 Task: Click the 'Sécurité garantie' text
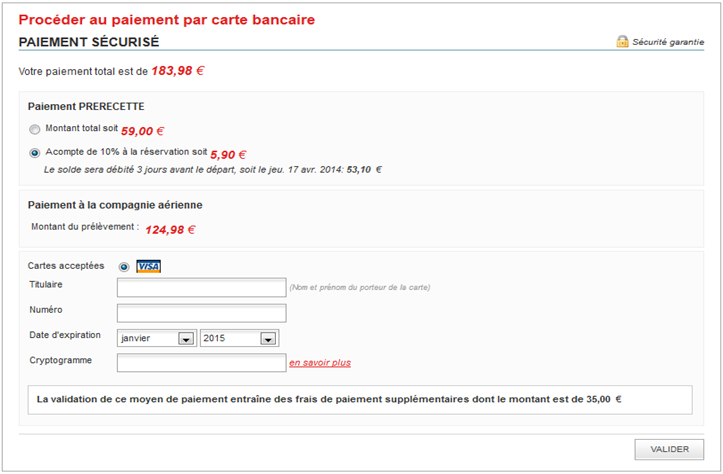point(674,42)
